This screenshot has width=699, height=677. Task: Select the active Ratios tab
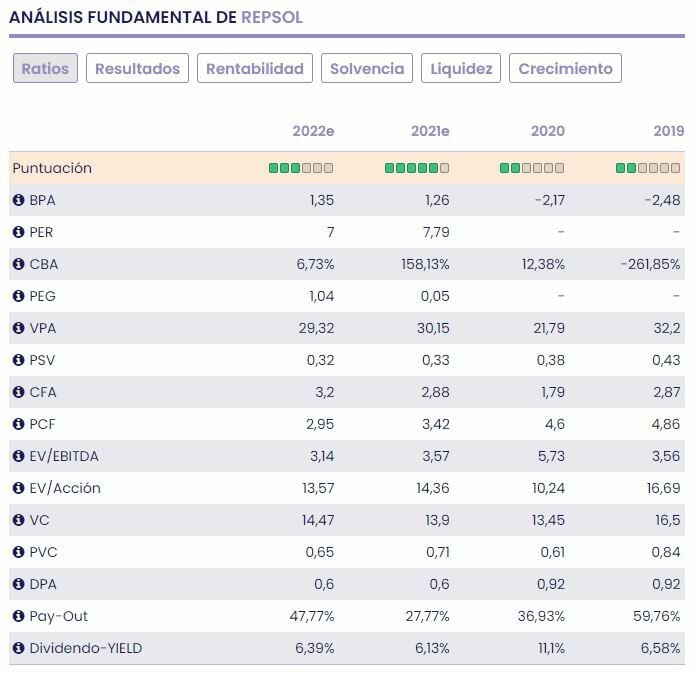tap(45, 68)
